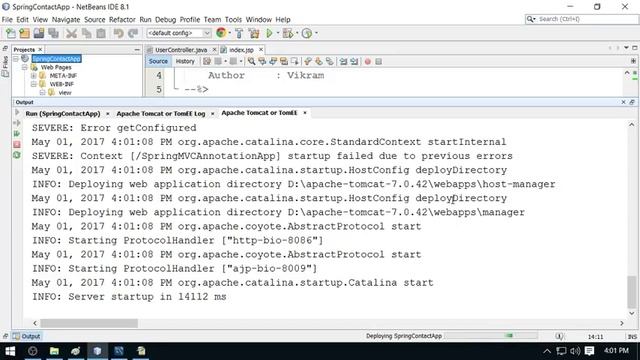Open the Windows Start menu

click(x=10, y=351)
